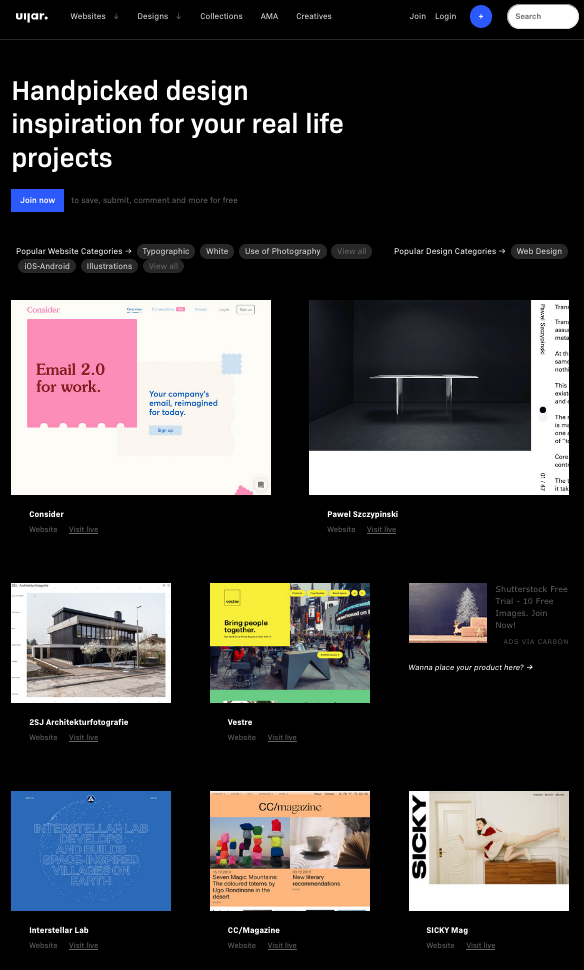Image resolution: width=584 pixels, height=970 pixels.
Task: Focus the Search input field
Action: [x=543, y=17]
